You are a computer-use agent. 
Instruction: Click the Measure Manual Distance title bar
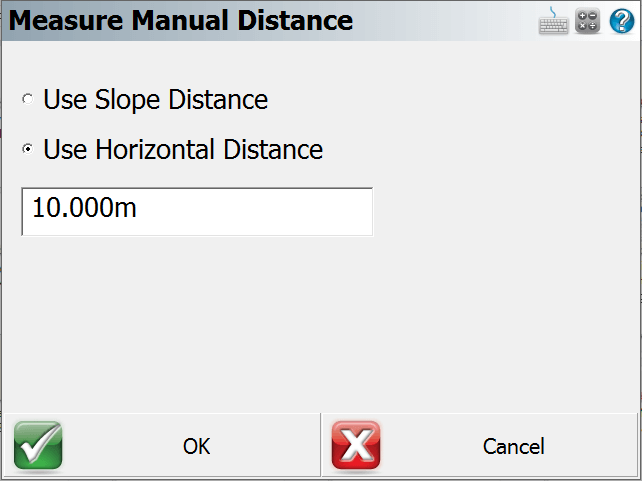click(321, 20)
